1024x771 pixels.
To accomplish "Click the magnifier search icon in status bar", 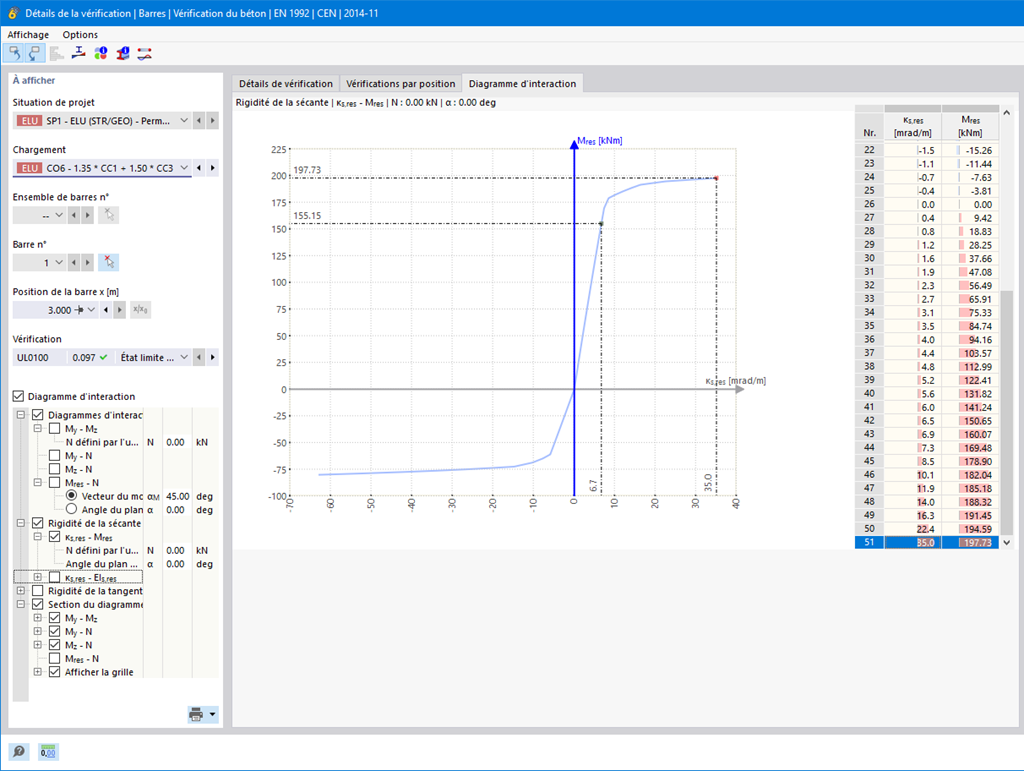I will [19, 752].
